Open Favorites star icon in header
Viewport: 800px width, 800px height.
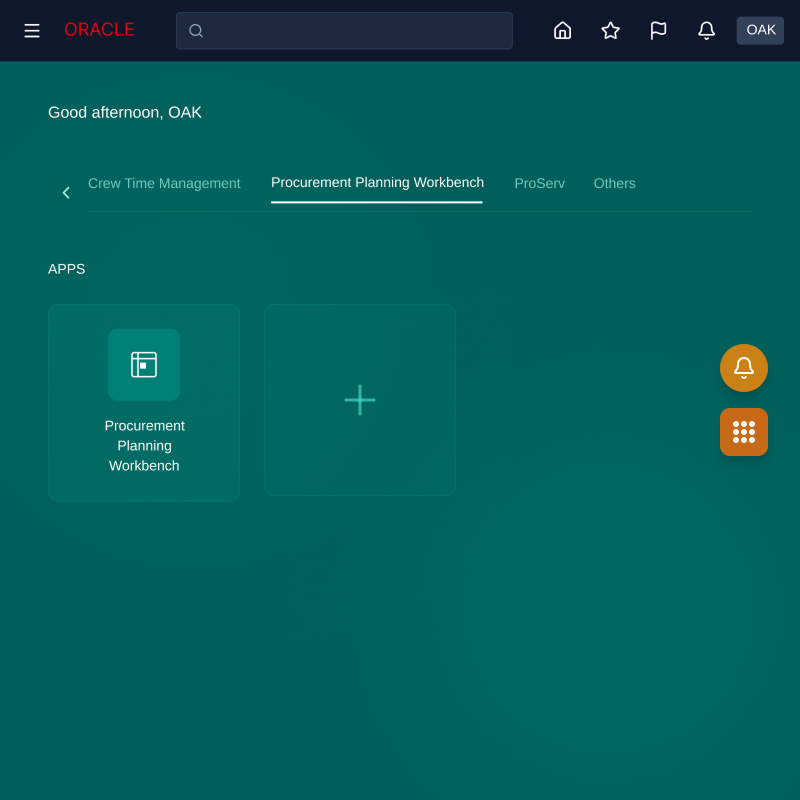point(610,31)
